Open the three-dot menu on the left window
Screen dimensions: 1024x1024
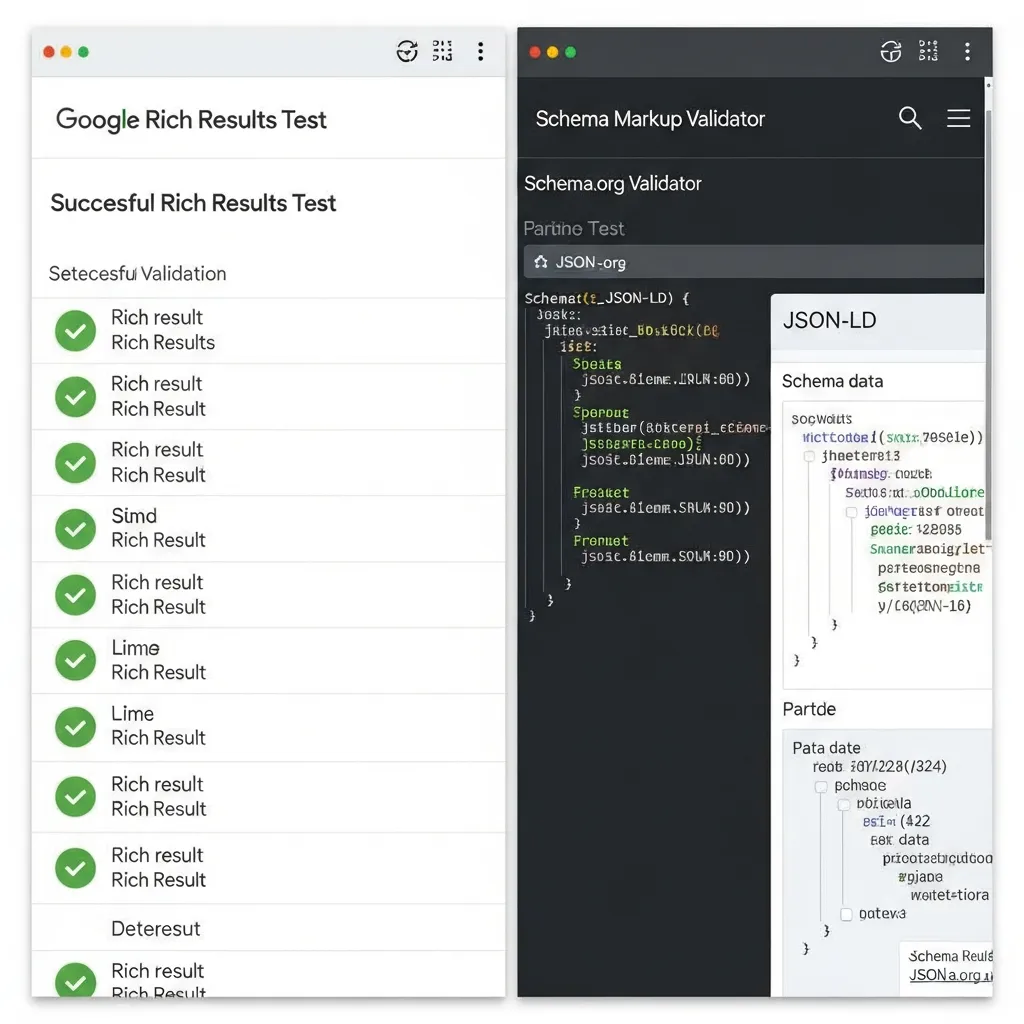[x=480, y=51]
